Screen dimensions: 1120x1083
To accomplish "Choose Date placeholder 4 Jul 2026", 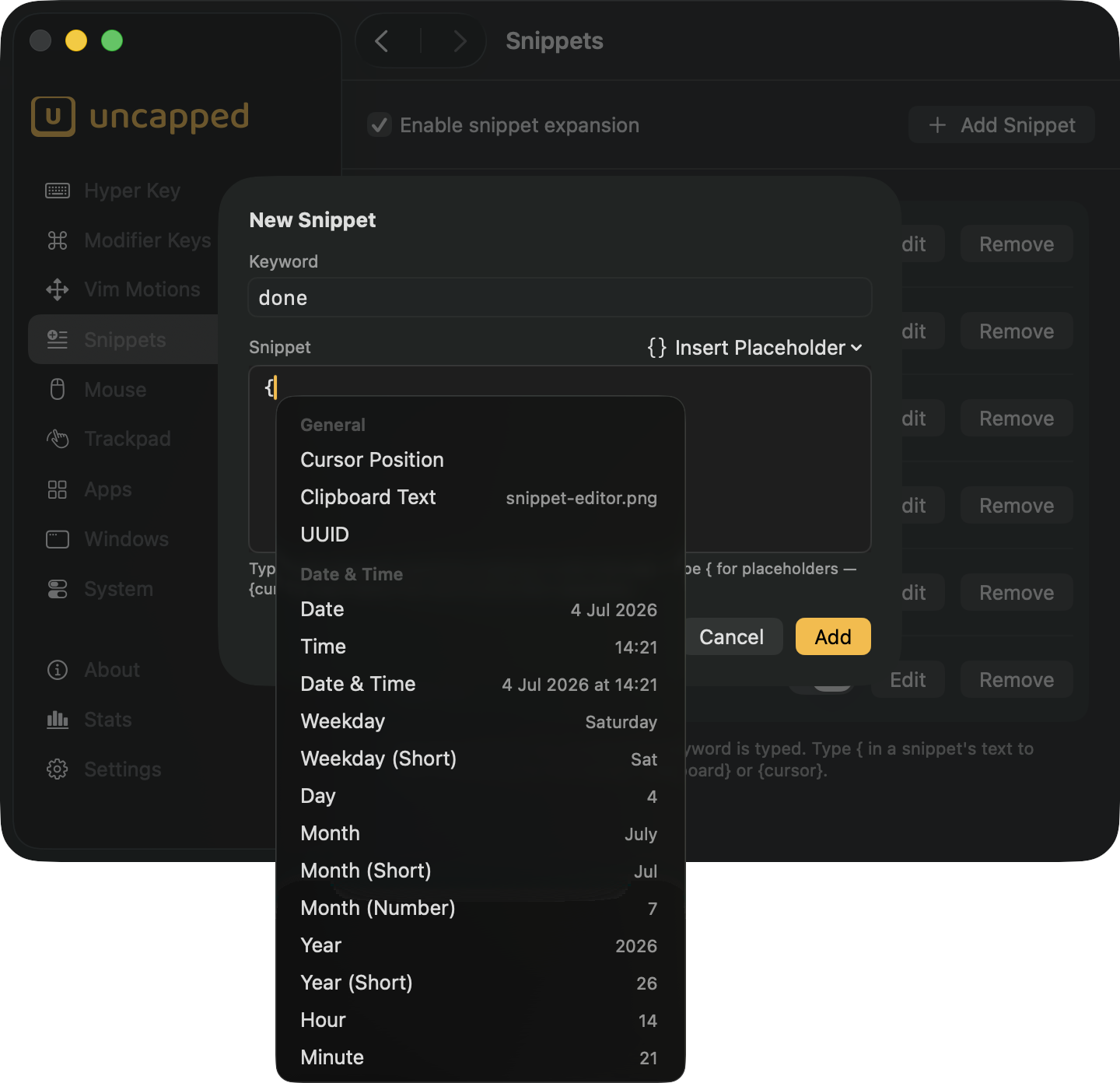I will coord(480,609).
